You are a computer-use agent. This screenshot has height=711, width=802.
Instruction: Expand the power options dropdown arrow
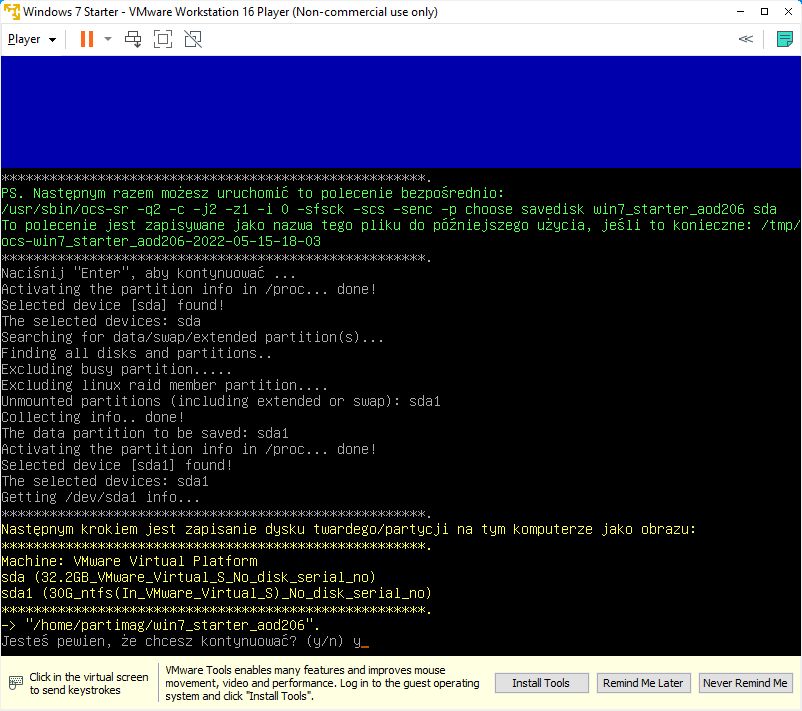click(108, 39)
